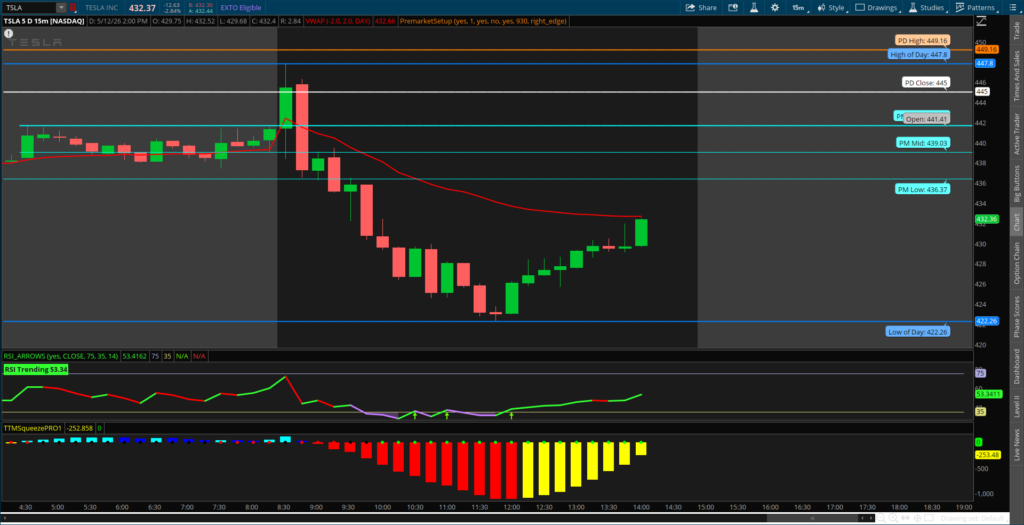The width and height of the screenshot is (1024, 525).
Task: Open the Studies dropdown menu
Action: pos(927,8)
